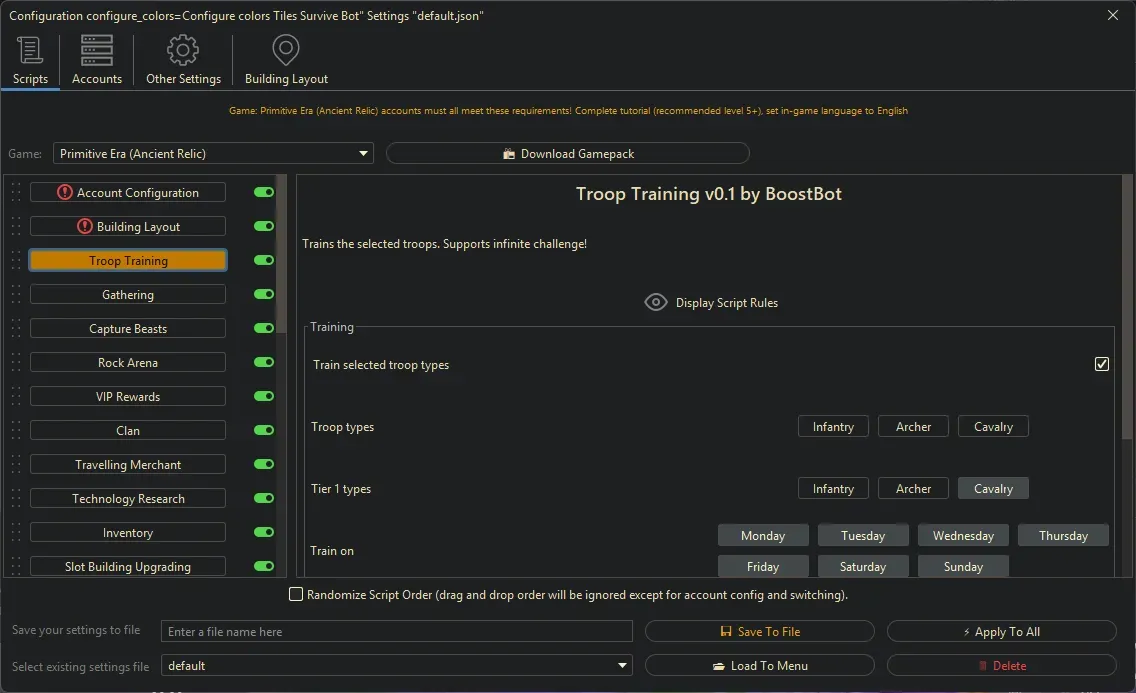Image resolution: width=1136 pixels, height=693 pixels.
Task: Click warning icon on Account Configuration
Action: [65, 193]
